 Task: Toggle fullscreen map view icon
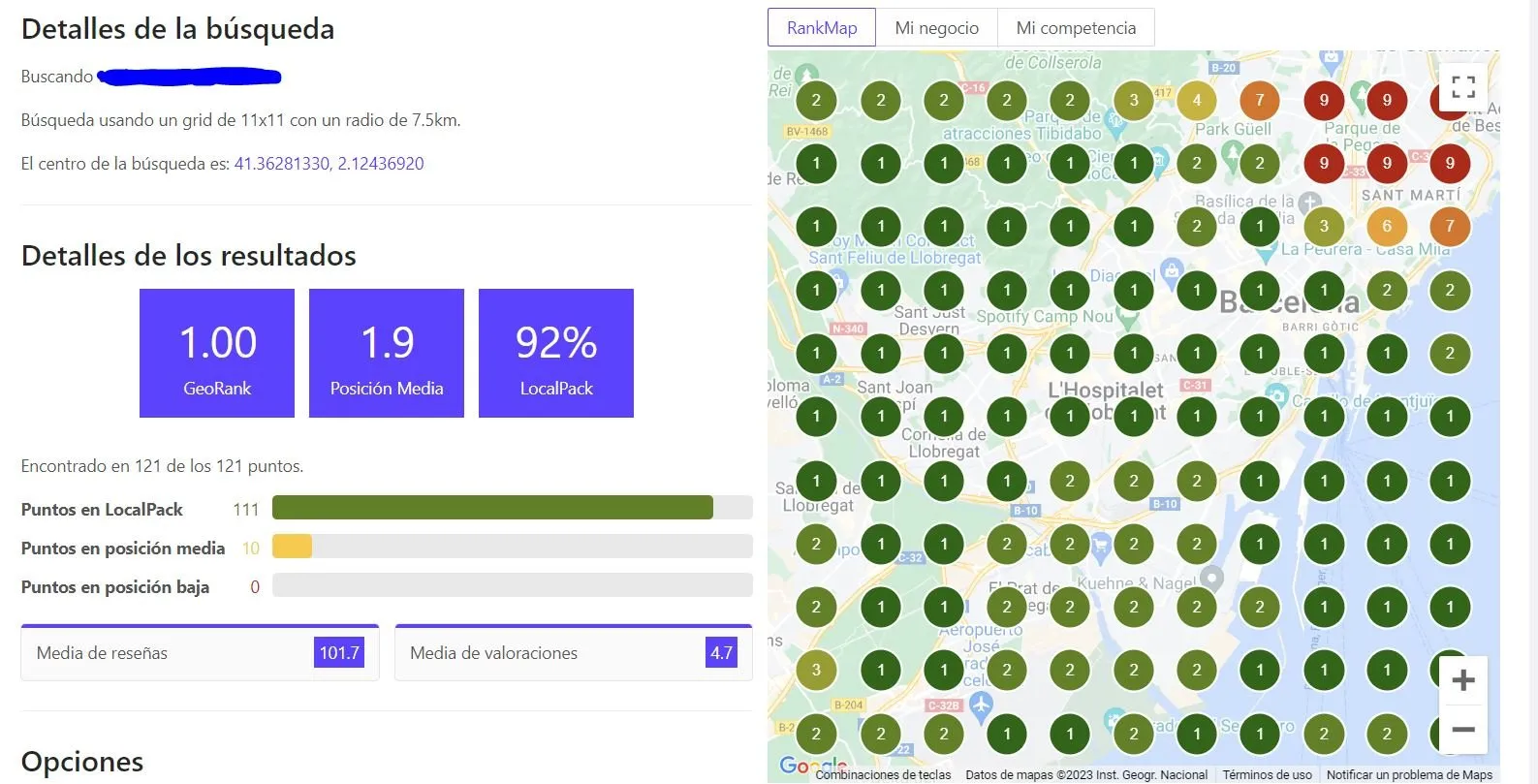(x=1463, y=87)
